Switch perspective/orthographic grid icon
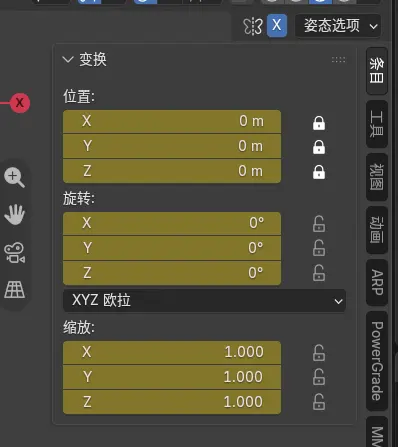Image resolution: width=398 pixels, height=447 pixels. tap(14, 289)
